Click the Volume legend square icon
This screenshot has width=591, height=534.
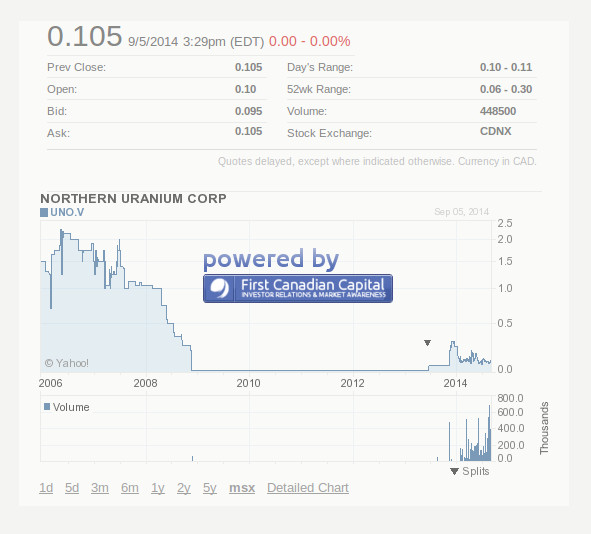coord(47,407)
